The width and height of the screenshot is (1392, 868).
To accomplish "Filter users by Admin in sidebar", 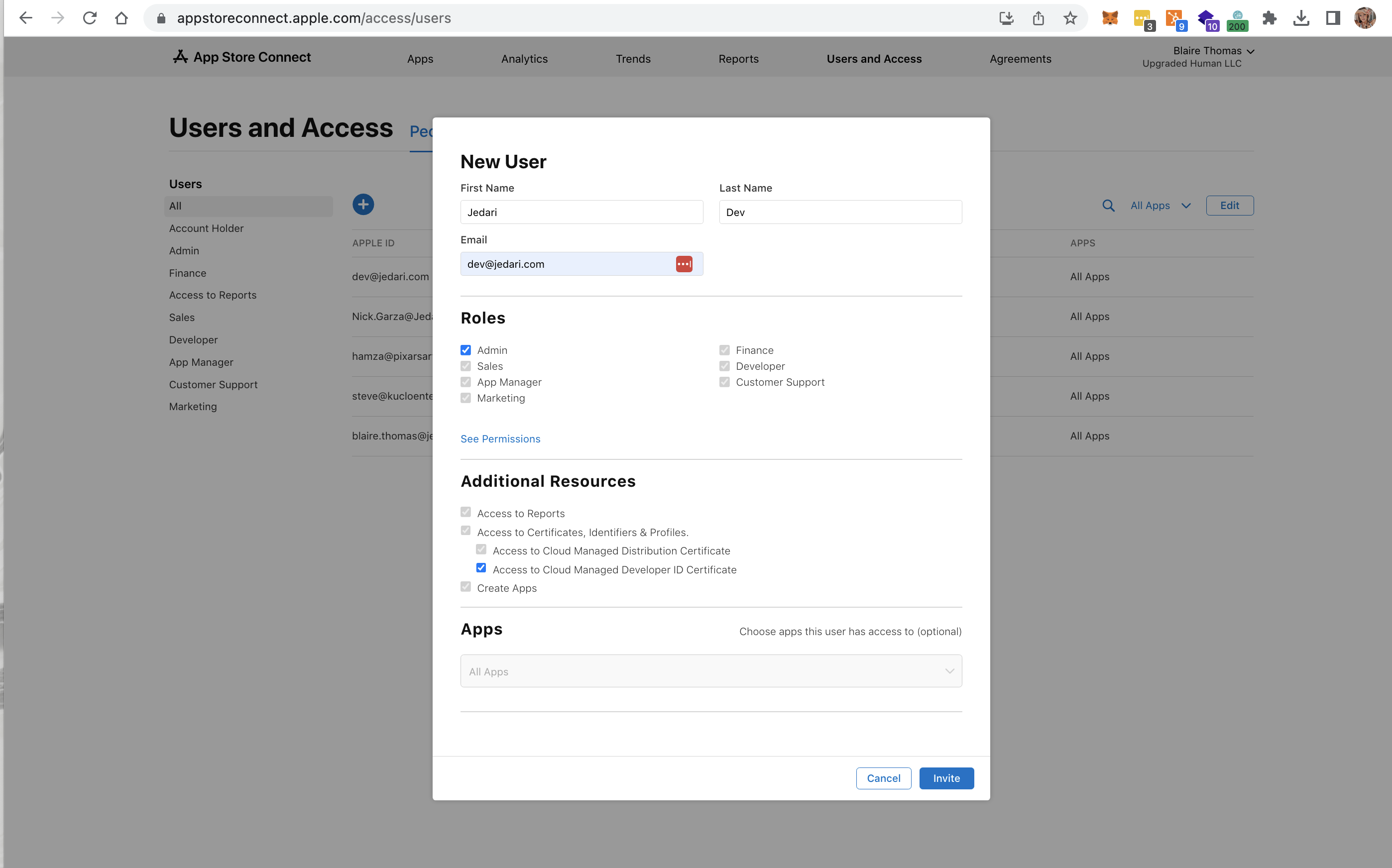I will (184, 251).
